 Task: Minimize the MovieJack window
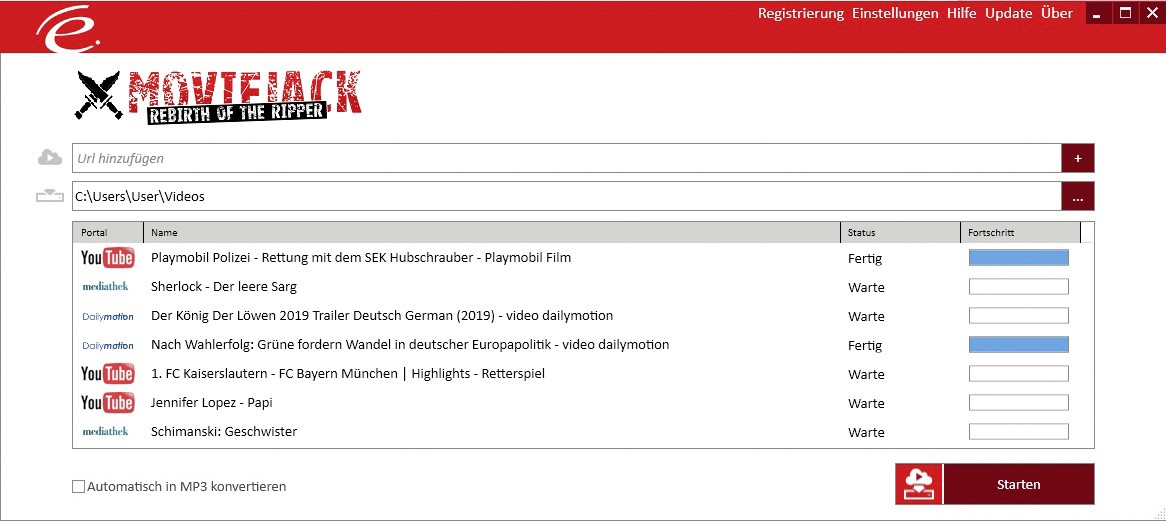(1099, 13)
